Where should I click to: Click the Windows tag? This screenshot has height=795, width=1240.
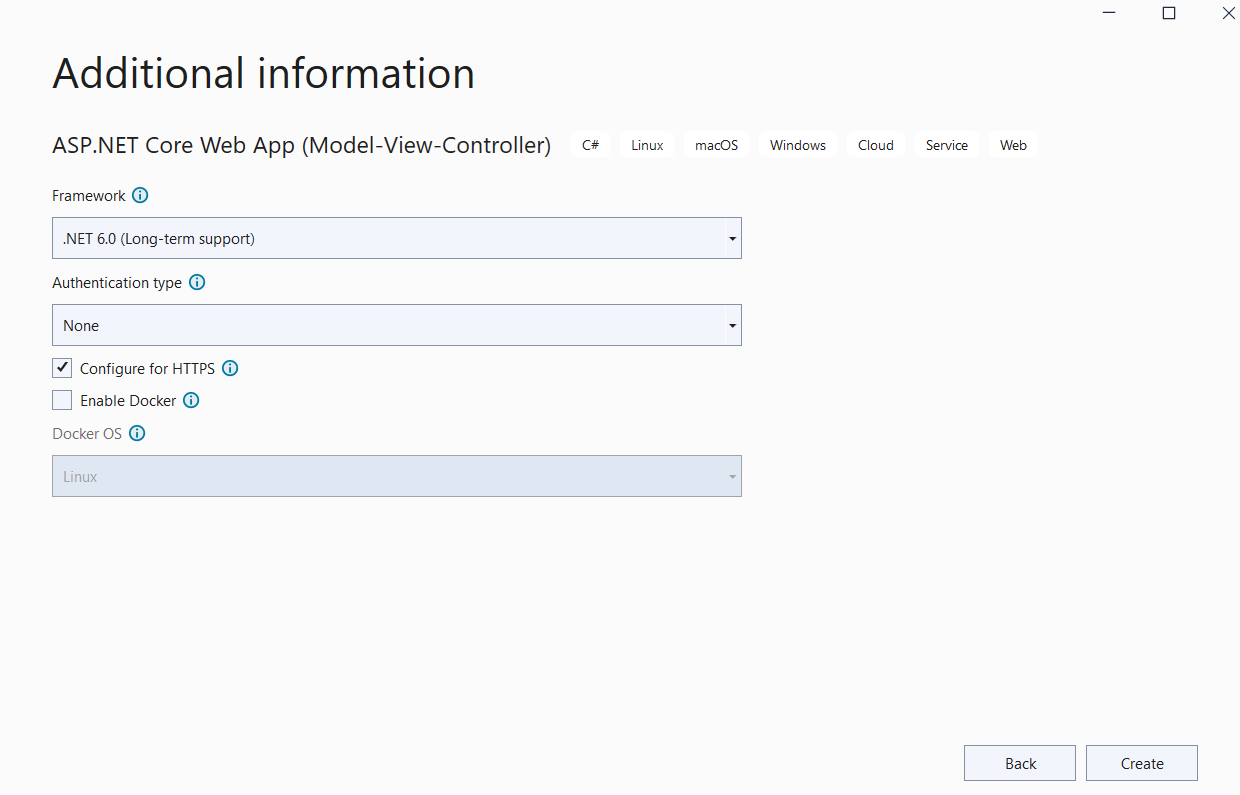[x=798, y=145]
